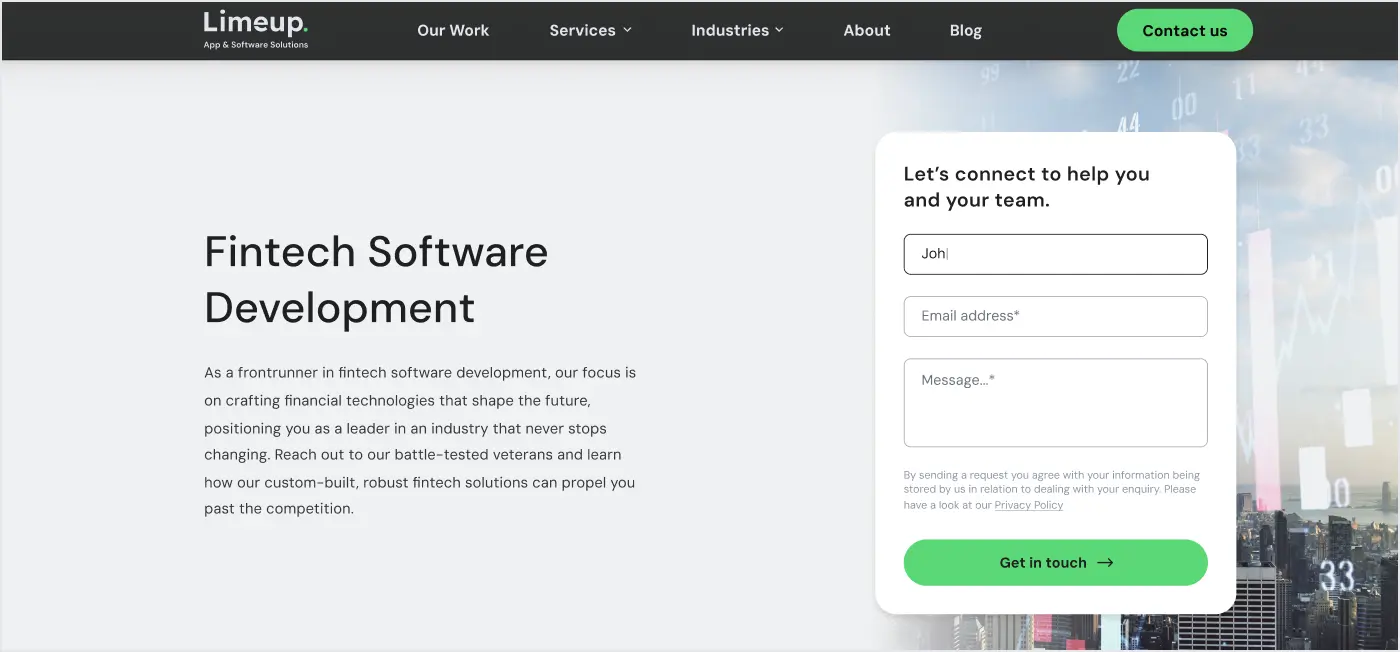The image size is (1400, 652).
Task: Open the Our Work page
Action: 453,30
